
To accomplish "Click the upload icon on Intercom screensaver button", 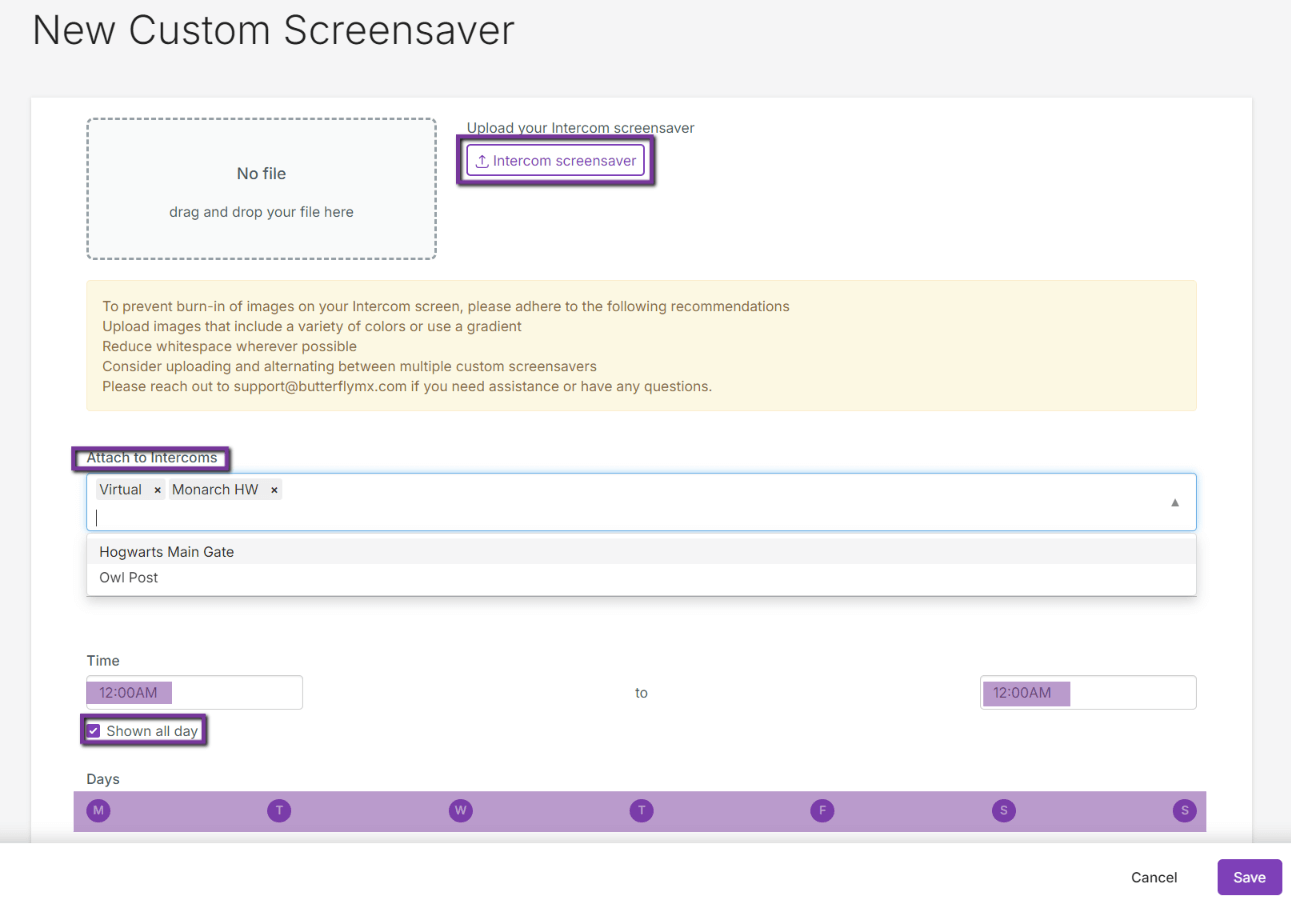I will [481, 160].
